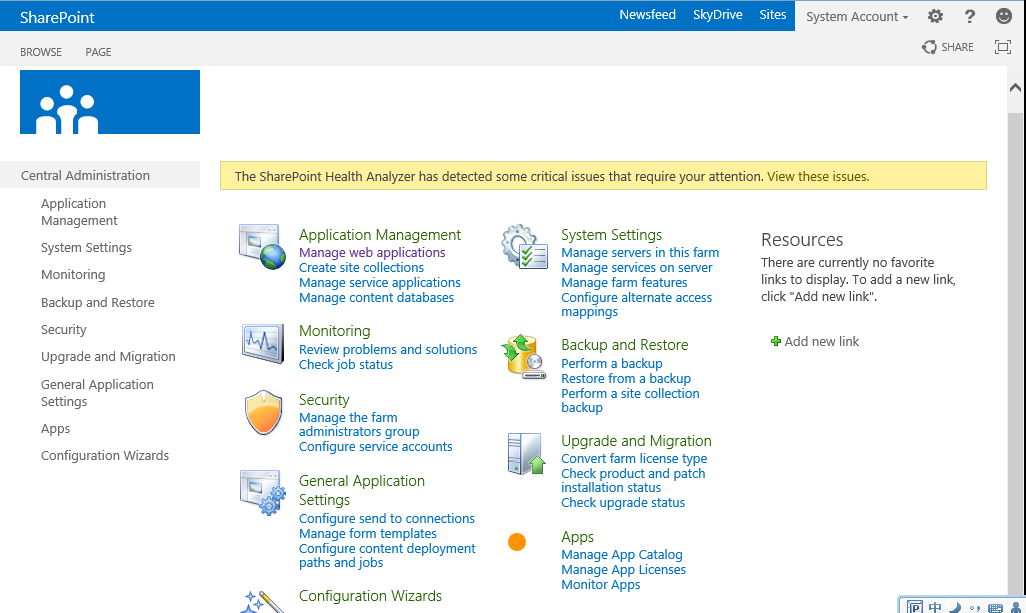Expand the System Account dropdown

point(857,17)
